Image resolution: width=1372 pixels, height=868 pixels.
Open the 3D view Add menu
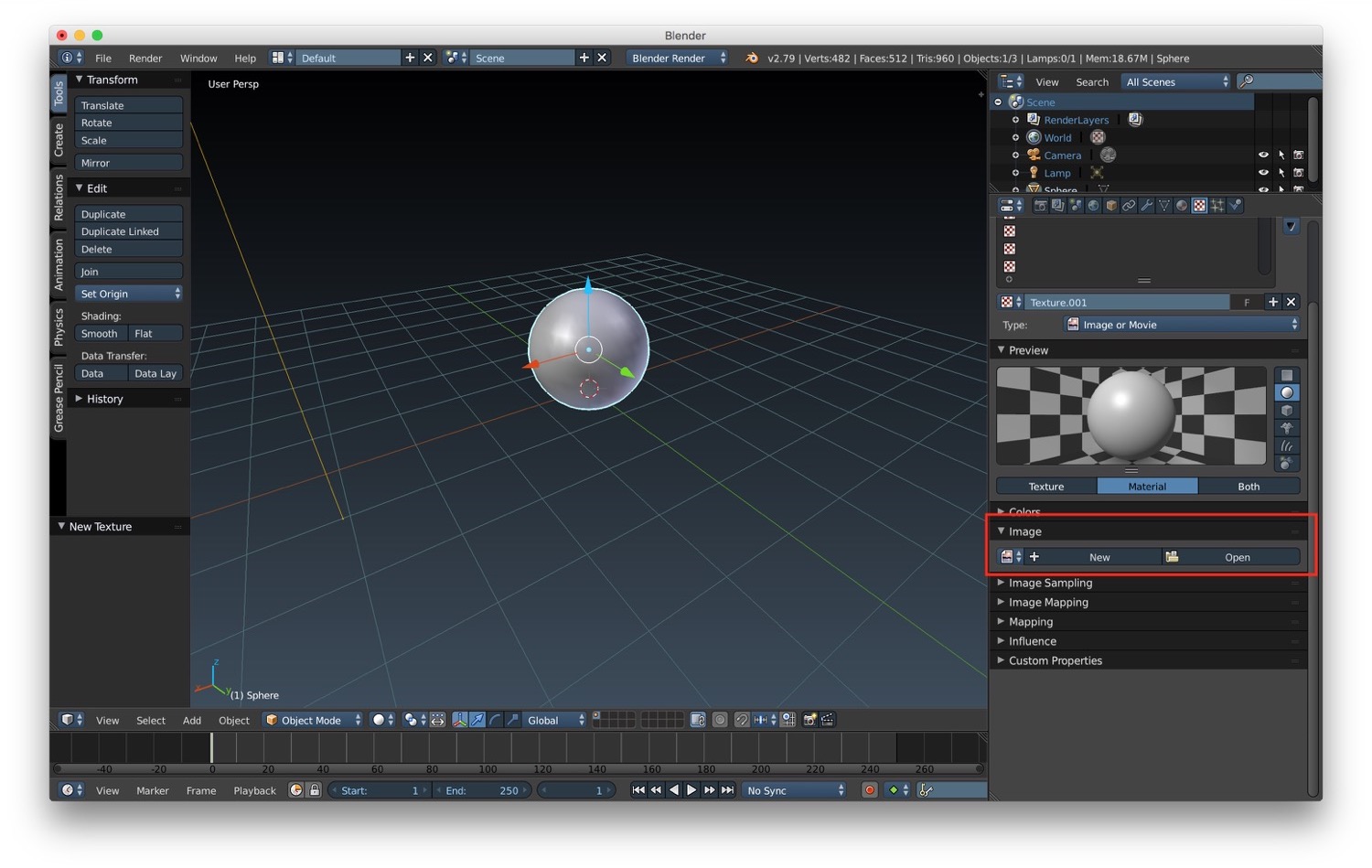click(x=192, y=720)
